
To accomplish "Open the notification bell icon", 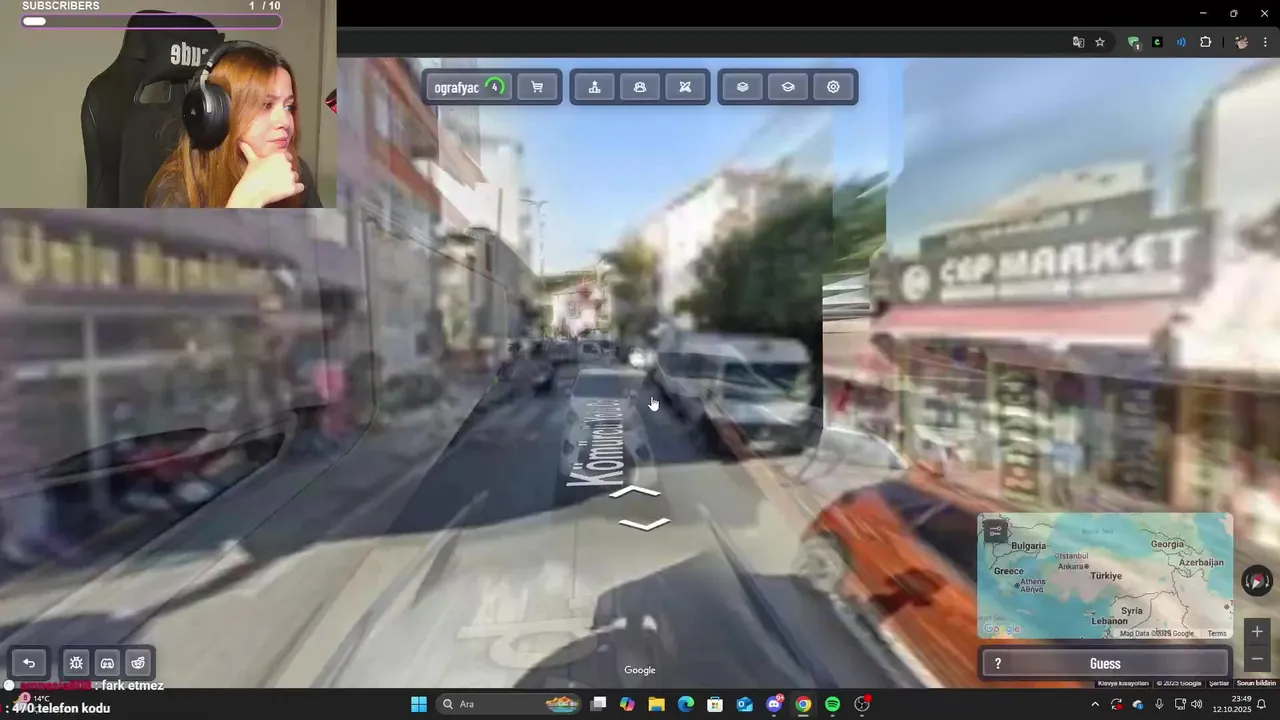I will [x=1261, y=704].
